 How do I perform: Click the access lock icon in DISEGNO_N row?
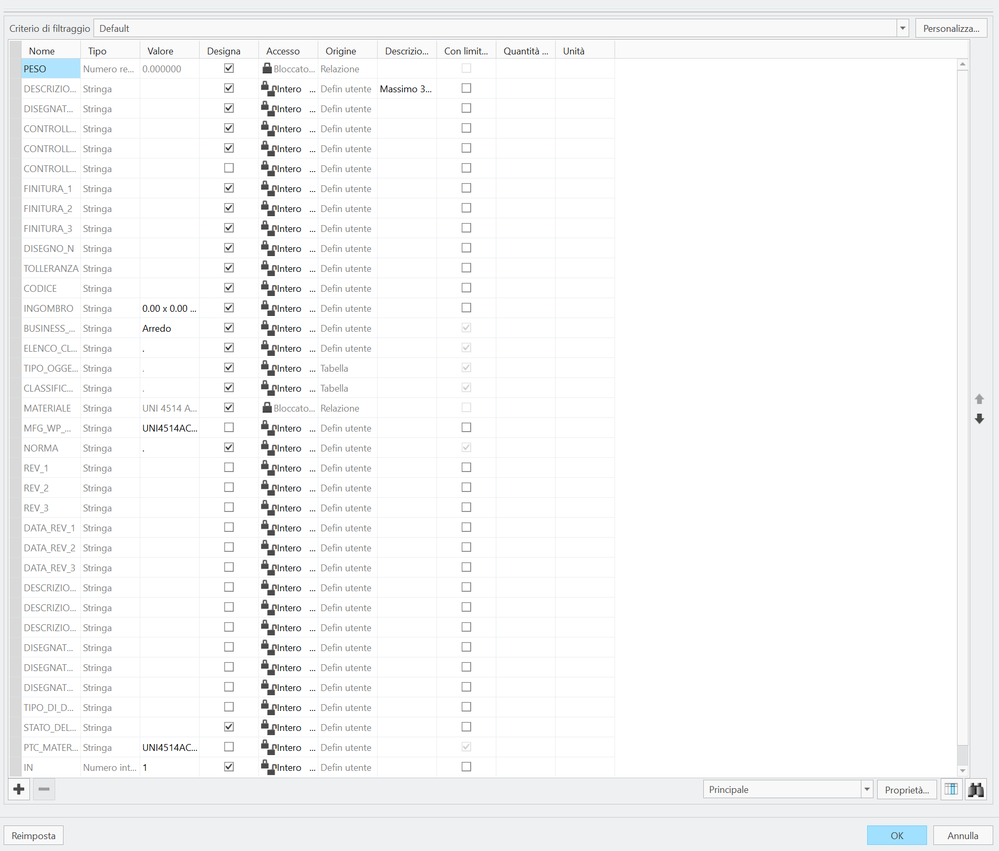pyautogui.click(x=268, y=248)
